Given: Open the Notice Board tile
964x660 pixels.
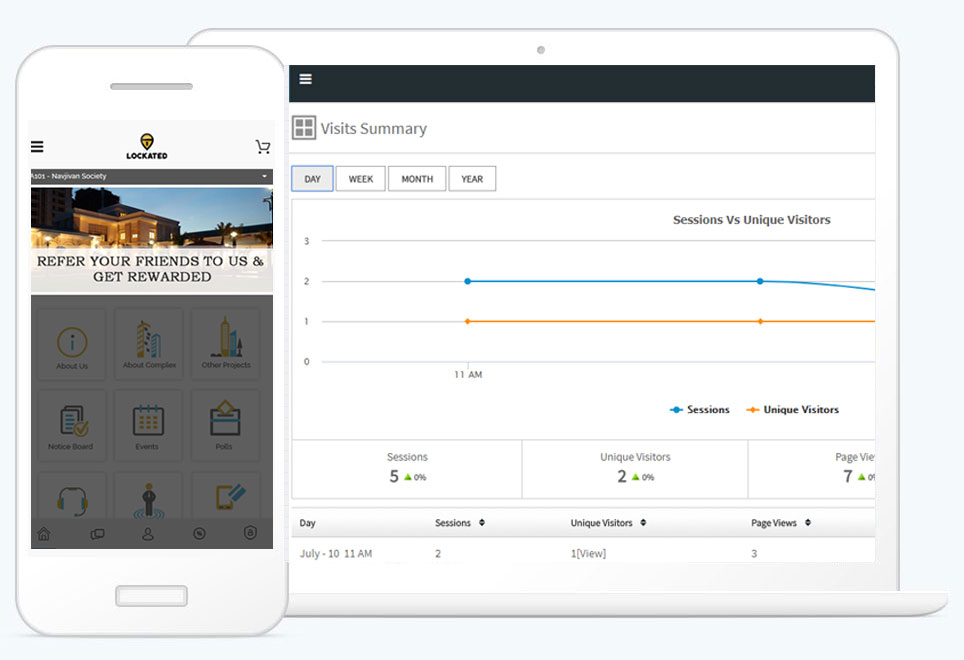Looking at the screenshot, I should 72,425.
